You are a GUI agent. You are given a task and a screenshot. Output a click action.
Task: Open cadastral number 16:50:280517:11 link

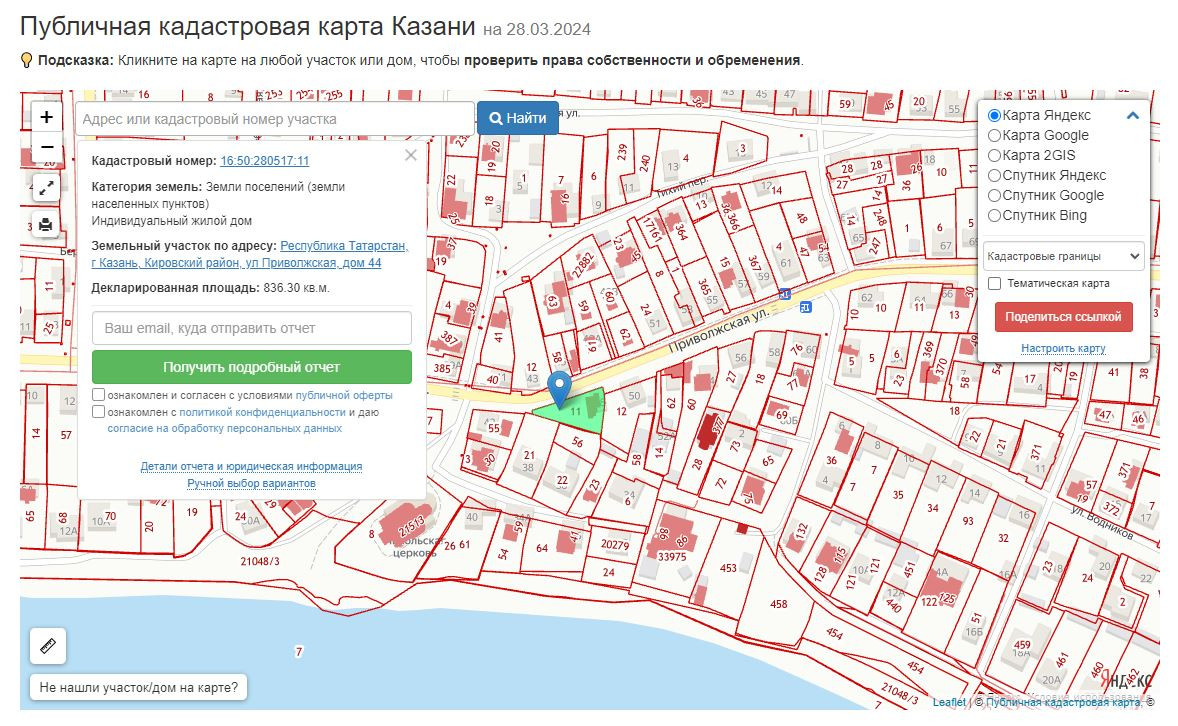click(x=264, y=161)
